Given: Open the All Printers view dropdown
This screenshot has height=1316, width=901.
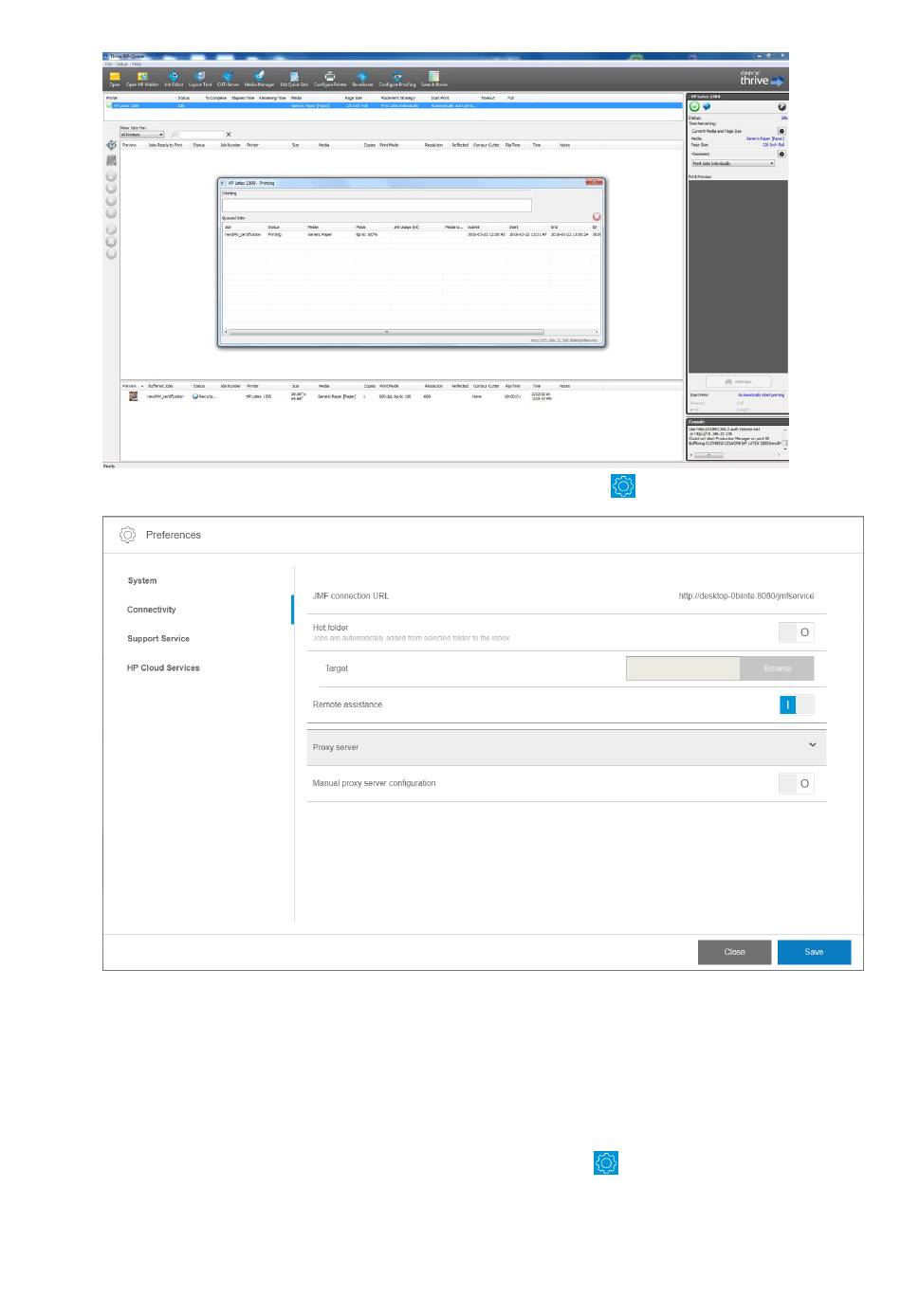Looking at the screenshot, I should [141, 135].
